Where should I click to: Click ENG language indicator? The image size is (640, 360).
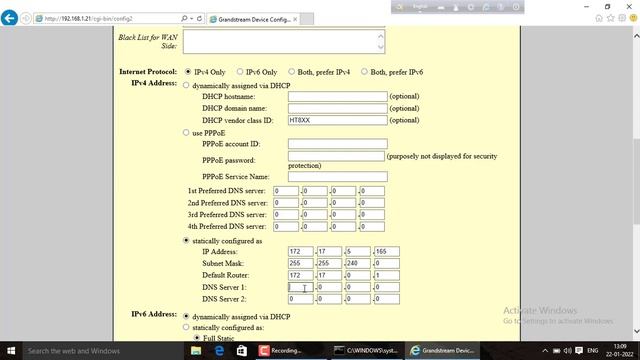pyautogui.click(x=593, y=351)
